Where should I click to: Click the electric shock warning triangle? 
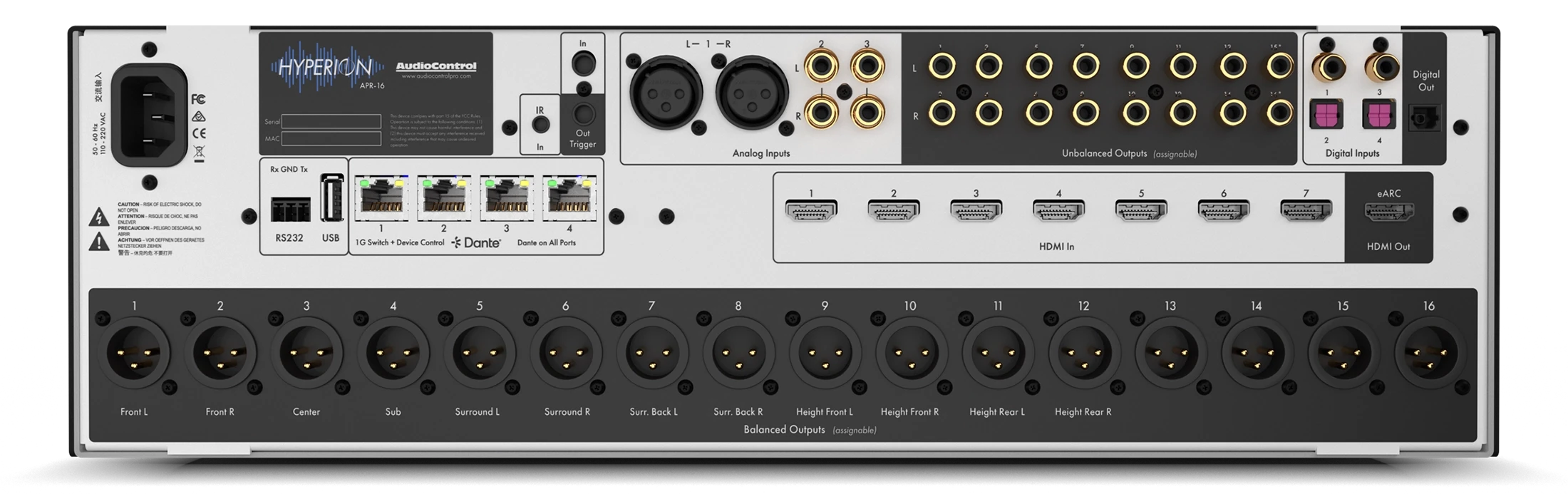[98, 217]
